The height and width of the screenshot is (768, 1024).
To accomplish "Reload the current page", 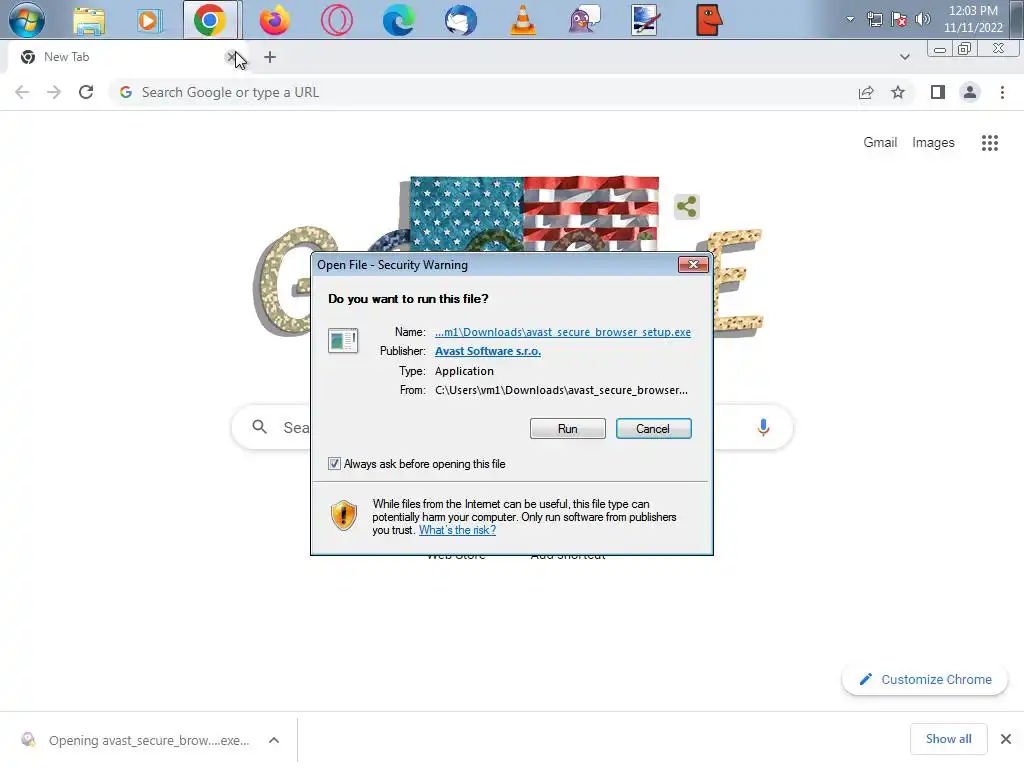I will pos(86,92).
